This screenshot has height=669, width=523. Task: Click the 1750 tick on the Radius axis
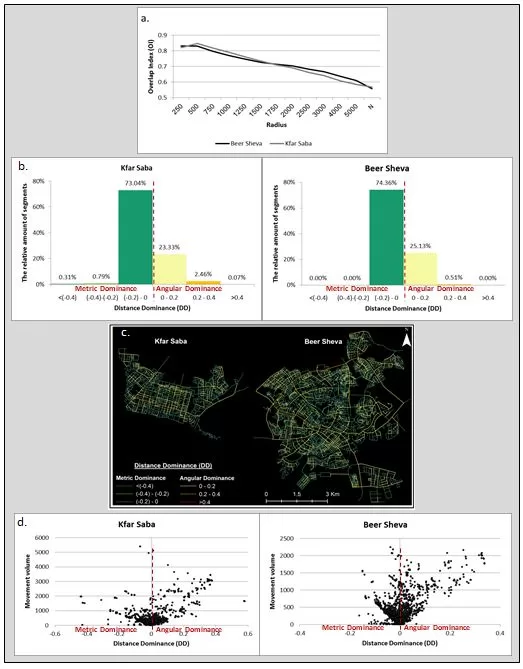pos(270,109)
